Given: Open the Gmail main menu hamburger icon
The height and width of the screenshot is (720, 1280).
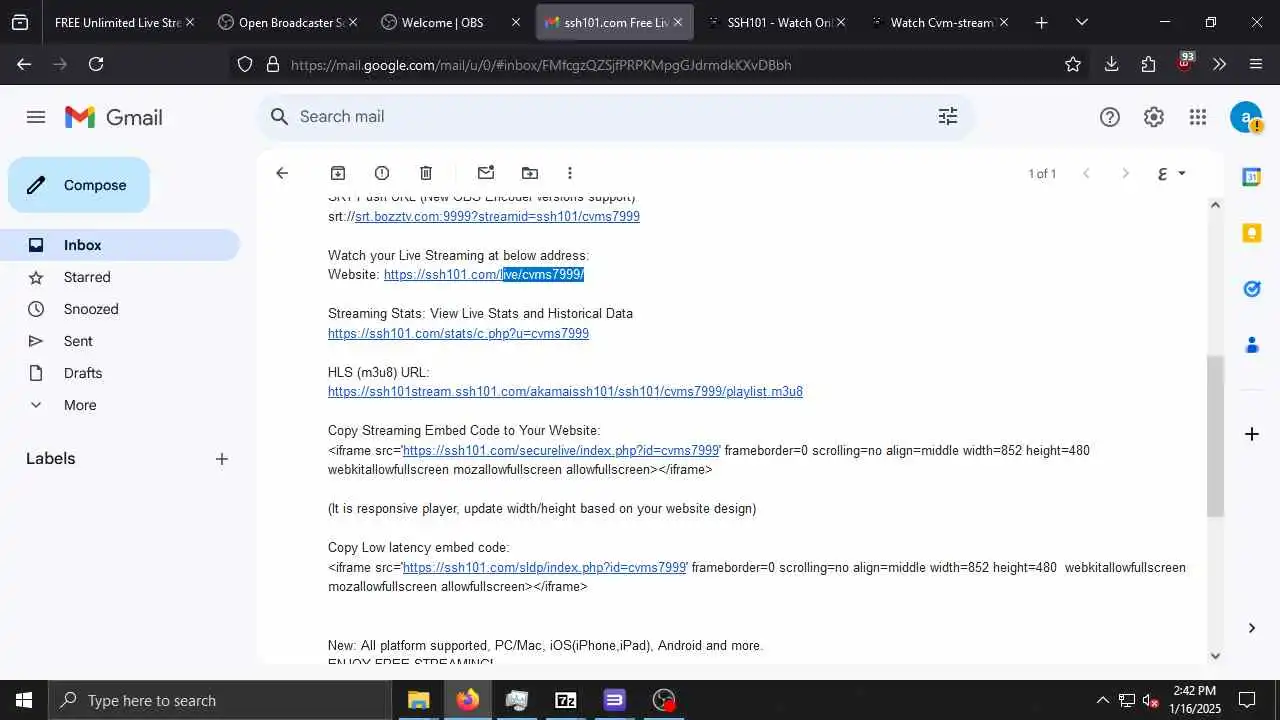Looking at the screenshot, I should pos(36,117).
